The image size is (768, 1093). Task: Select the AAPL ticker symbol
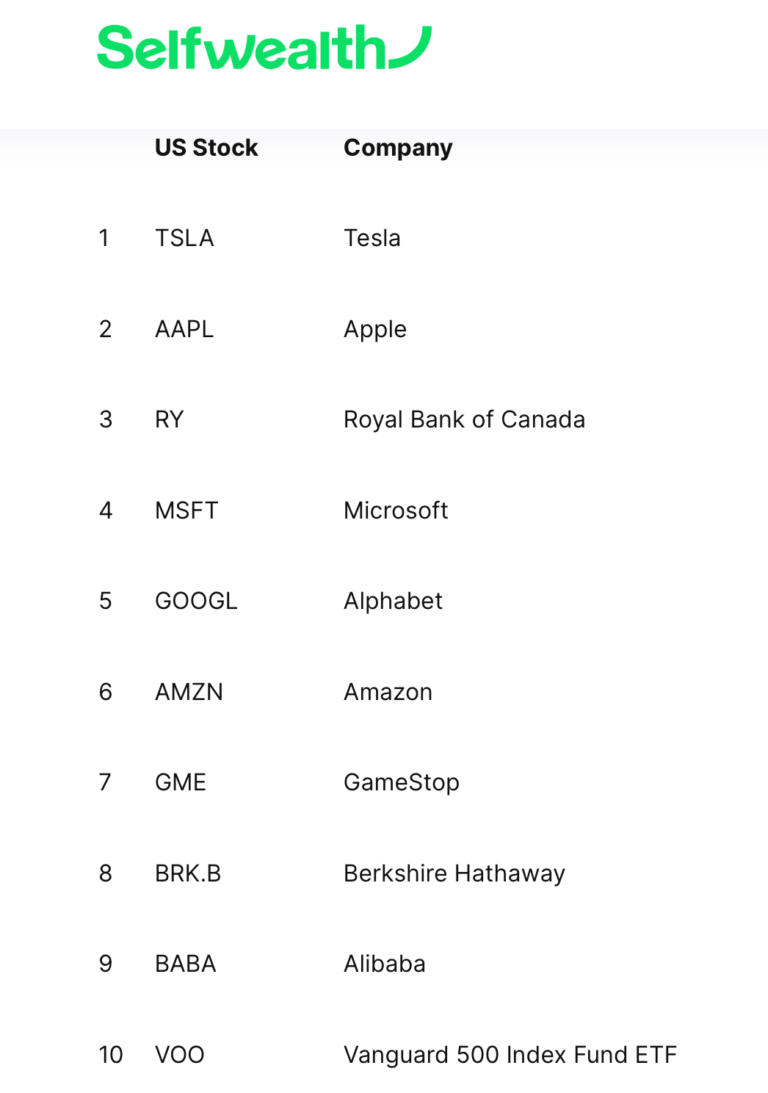pos(184,329)
